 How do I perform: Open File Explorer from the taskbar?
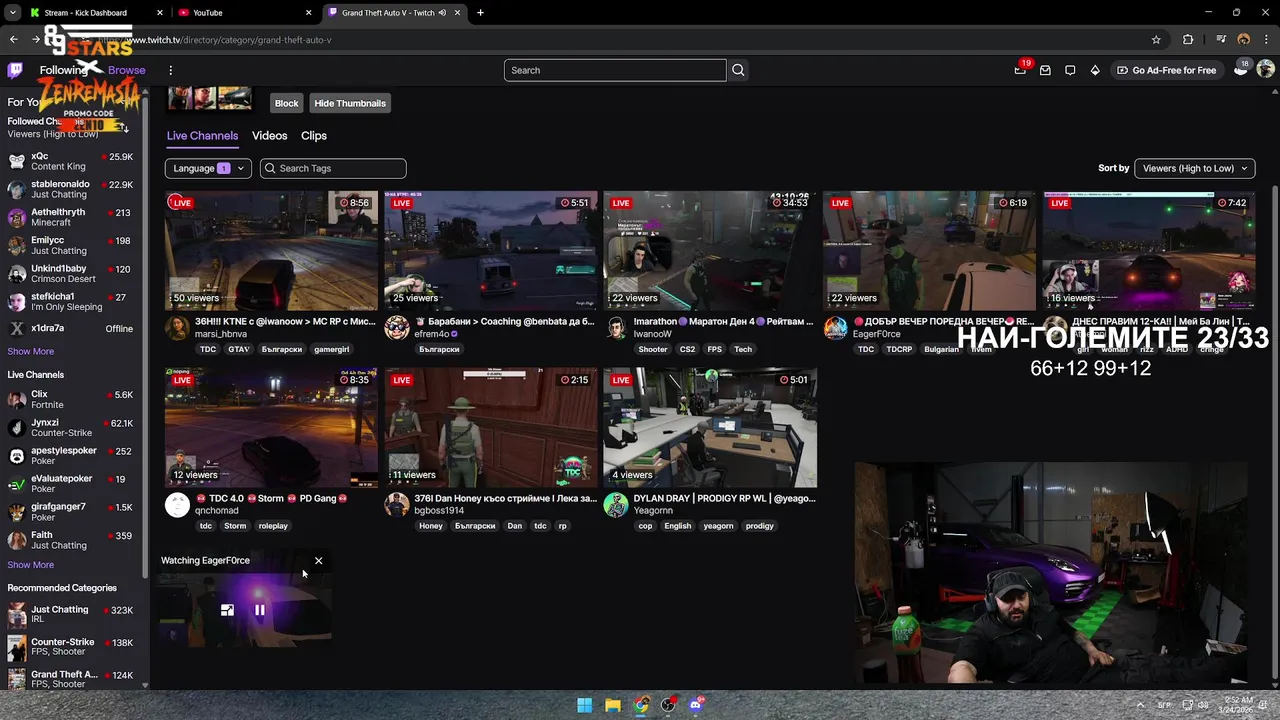point(612,705)
